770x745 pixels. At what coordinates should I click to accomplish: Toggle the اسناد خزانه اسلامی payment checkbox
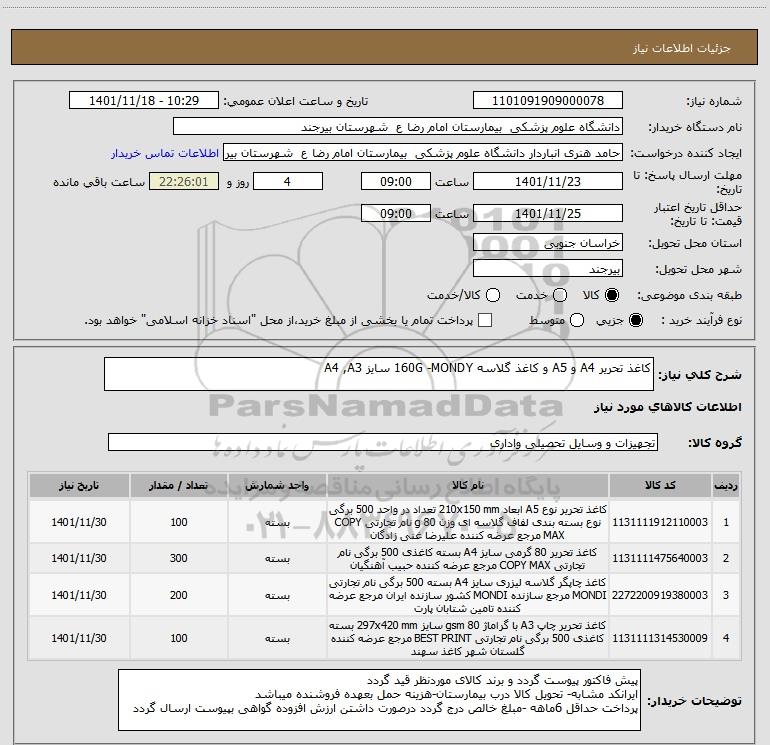[x=485, y=320]
